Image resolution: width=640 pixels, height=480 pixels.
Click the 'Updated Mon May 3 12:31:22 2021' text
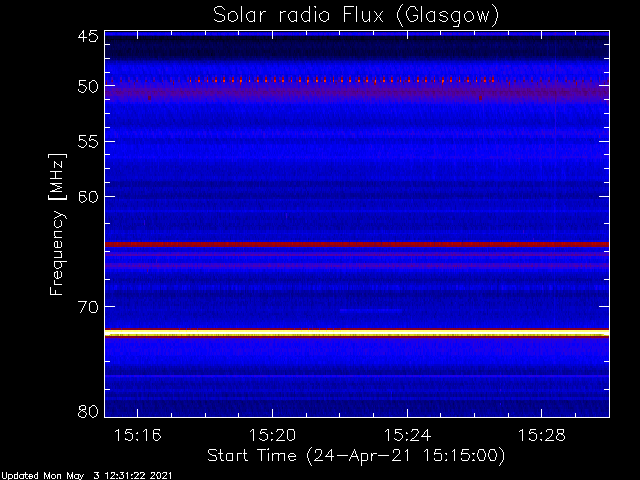pos(87,476)
